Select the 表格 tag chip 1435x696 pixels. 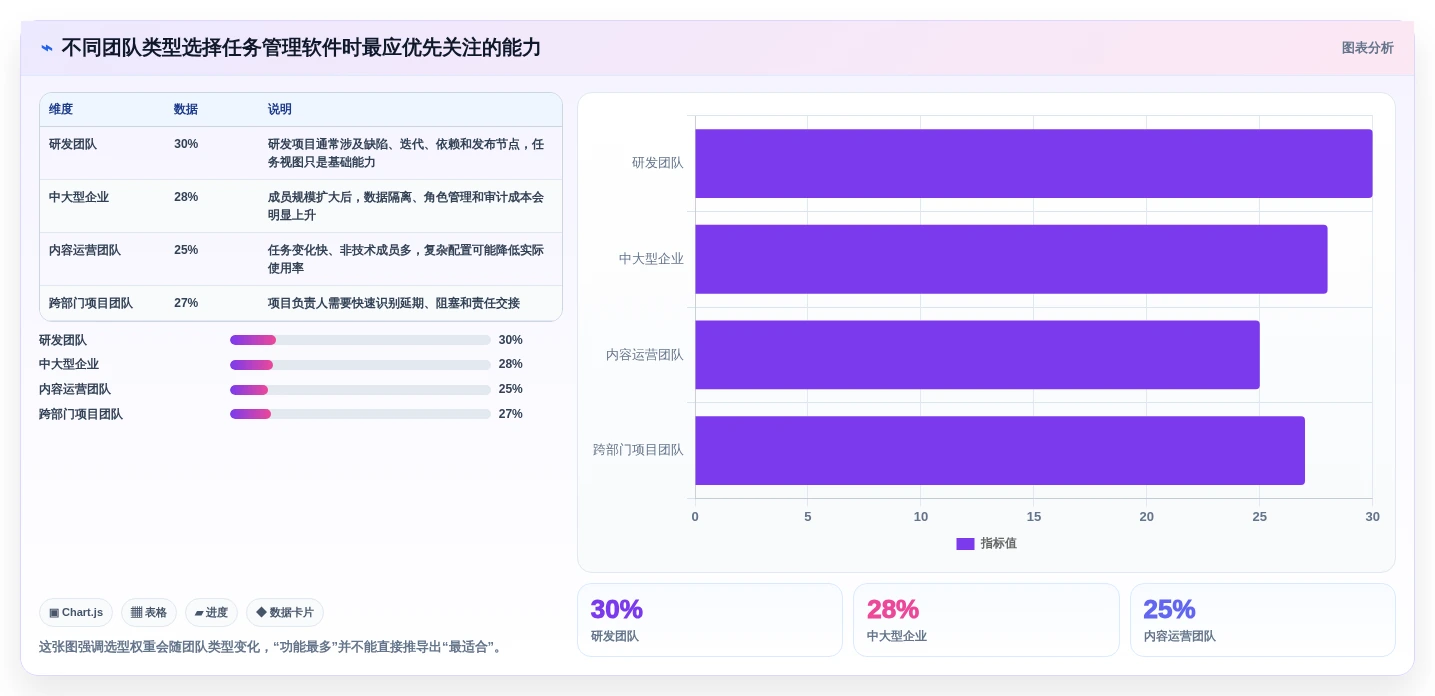(x=149, y=612)
